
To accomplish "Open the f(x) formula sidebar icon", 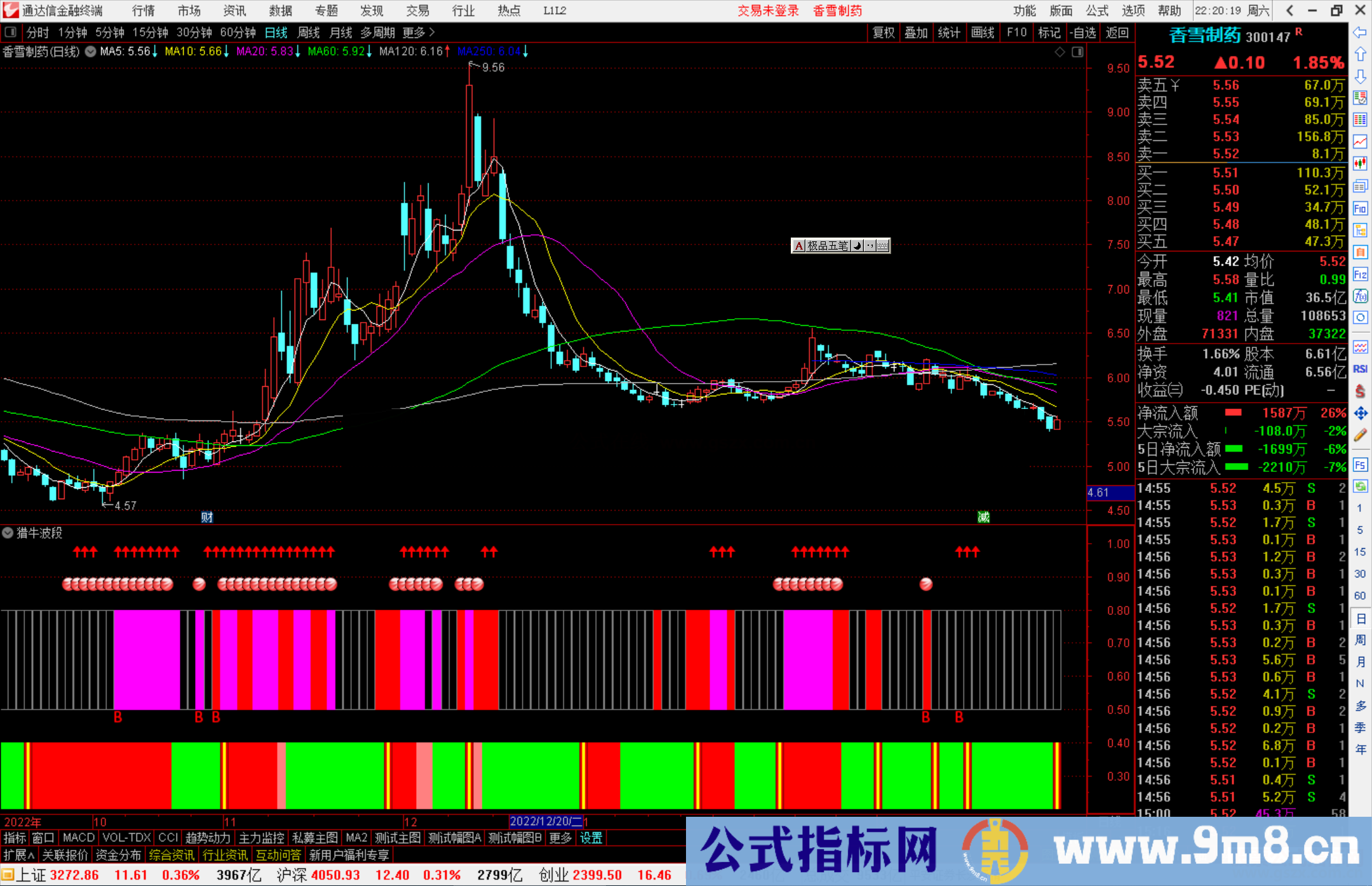I will [x=1359, y=296].
